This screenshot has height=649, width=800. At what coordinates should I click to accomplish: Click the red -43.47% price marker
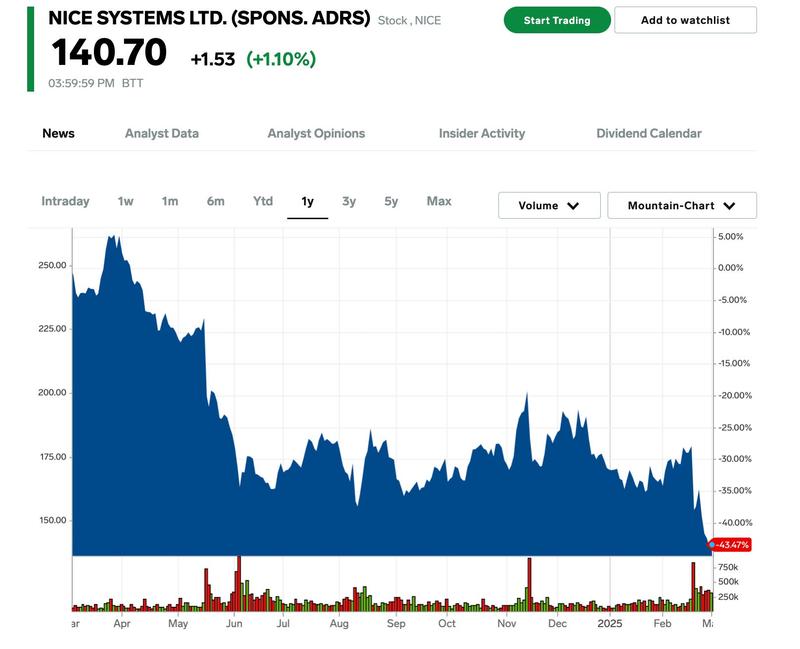(x=731, y=545)
